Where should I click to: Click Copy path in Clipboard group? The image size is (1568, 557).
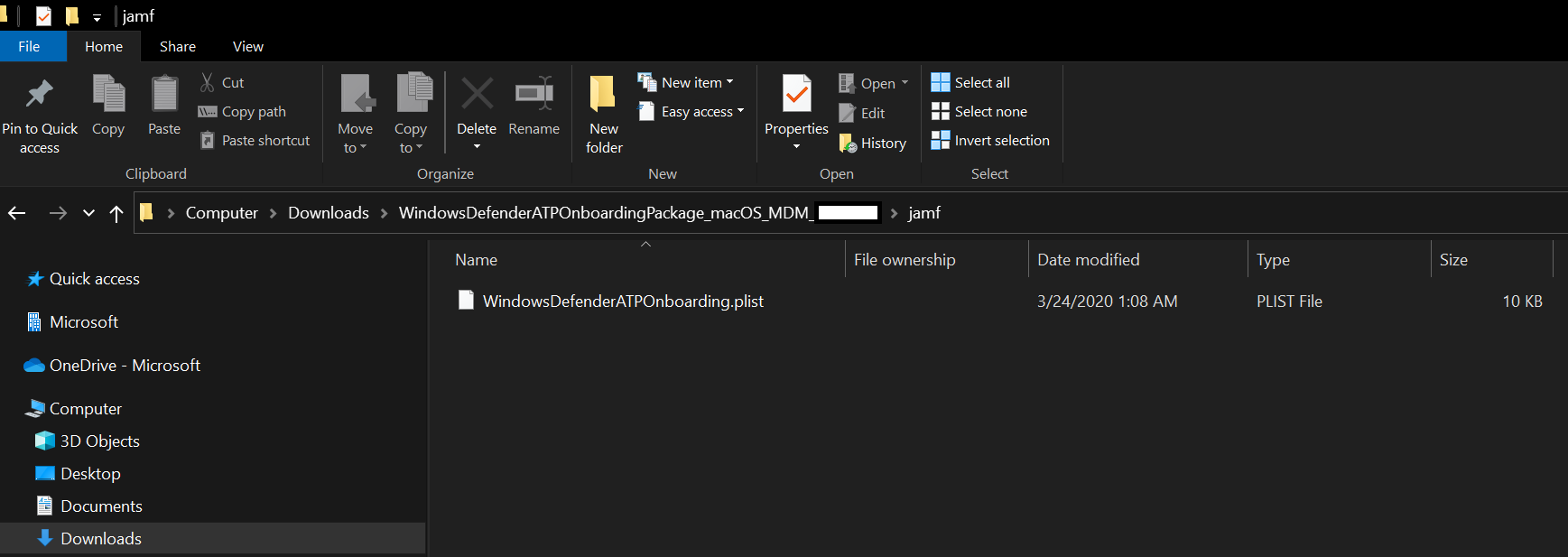coord(242,111)
